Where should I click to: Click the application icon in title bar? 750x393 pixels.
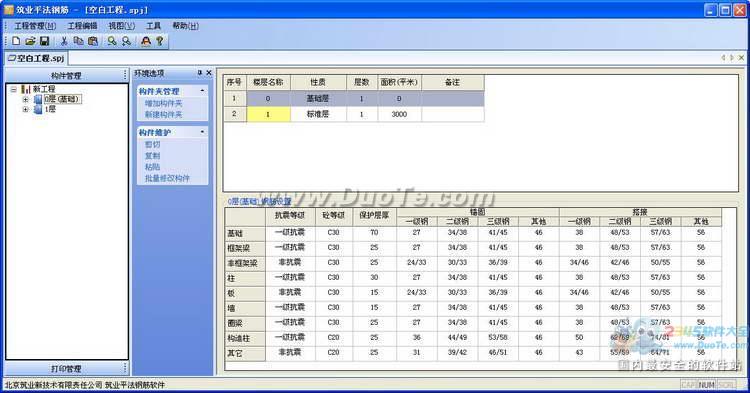[9, 9]
